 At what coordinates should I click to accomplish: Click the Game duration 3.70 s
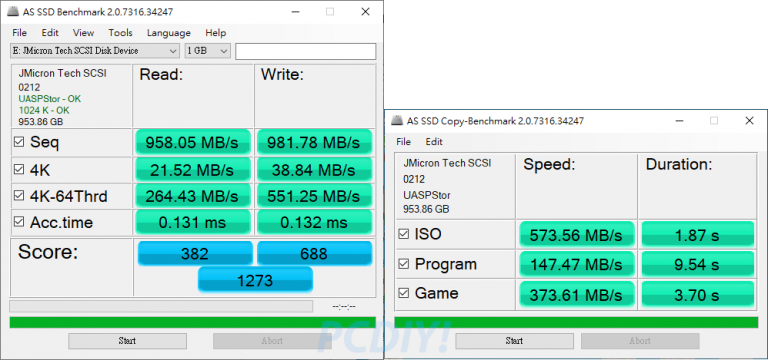[x=697, y=294]
